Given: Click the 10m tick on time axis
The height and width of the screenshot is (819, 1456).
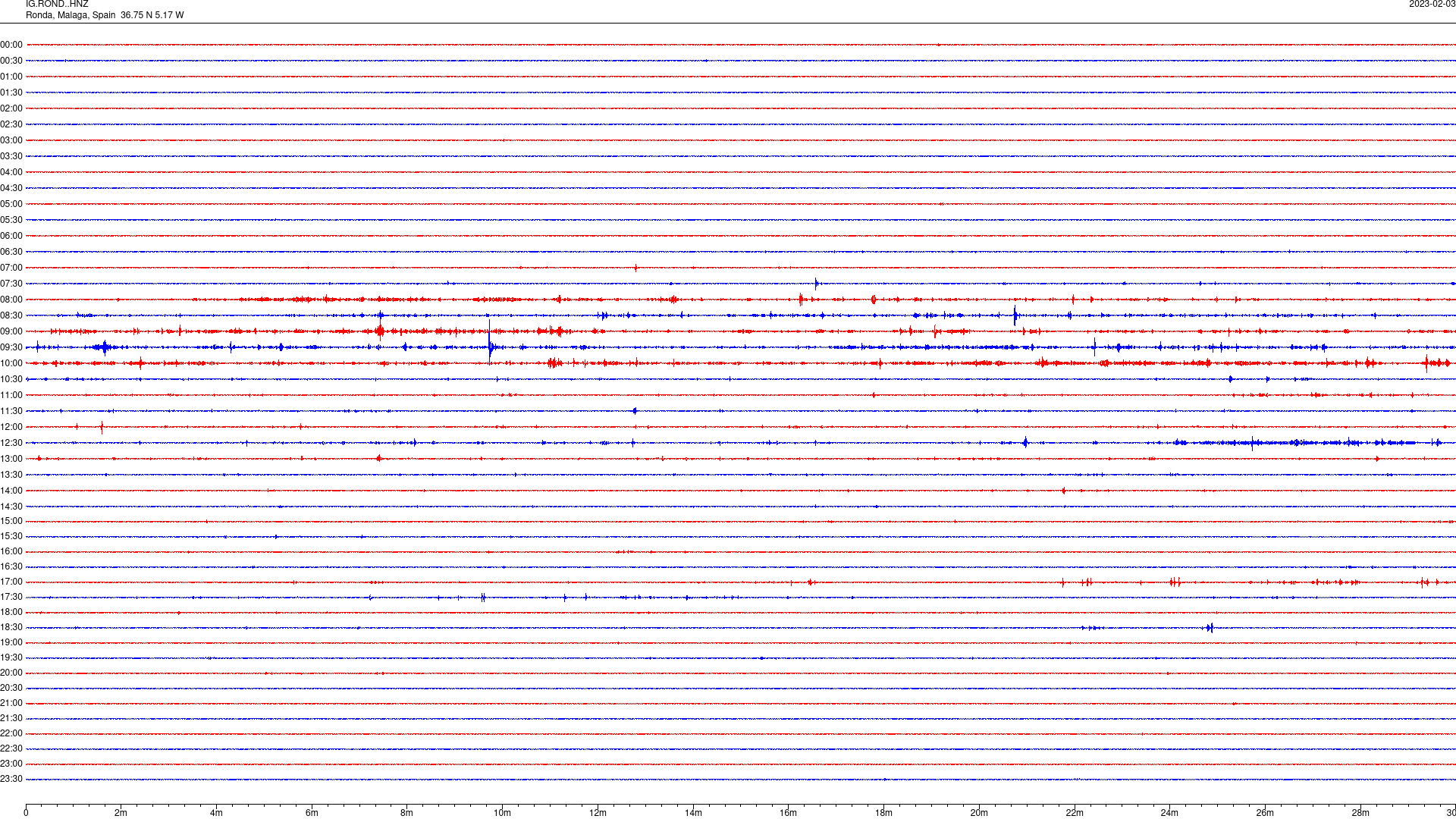Looking at the screenshot, I should [502, 813].
